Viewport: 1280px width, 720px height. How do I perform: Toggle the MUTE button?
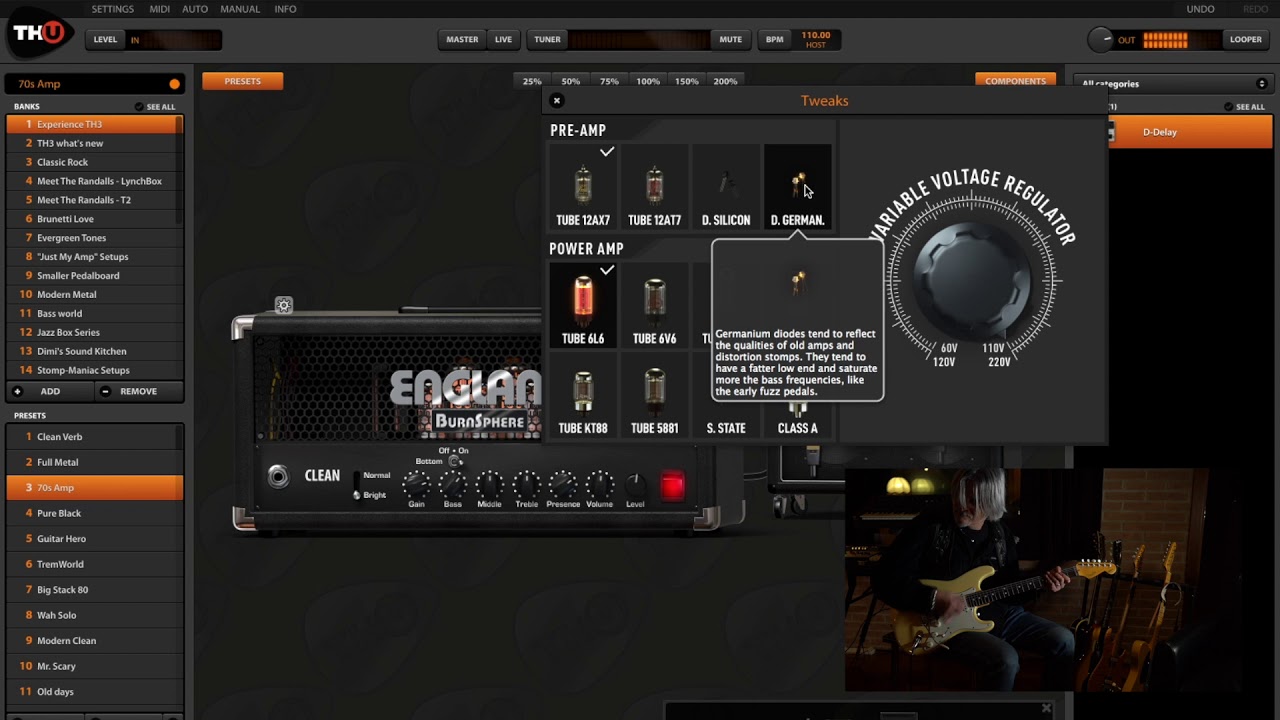(730, 39)
